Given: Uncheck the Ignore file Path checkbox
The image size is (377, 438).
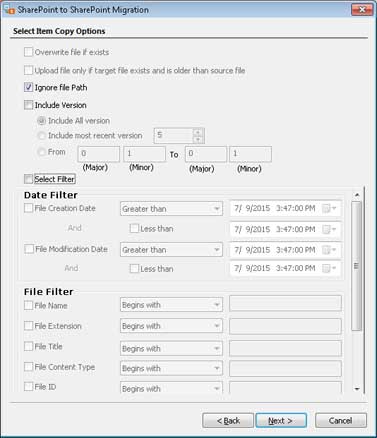Looking at the screenshot, I should point(29,87).
